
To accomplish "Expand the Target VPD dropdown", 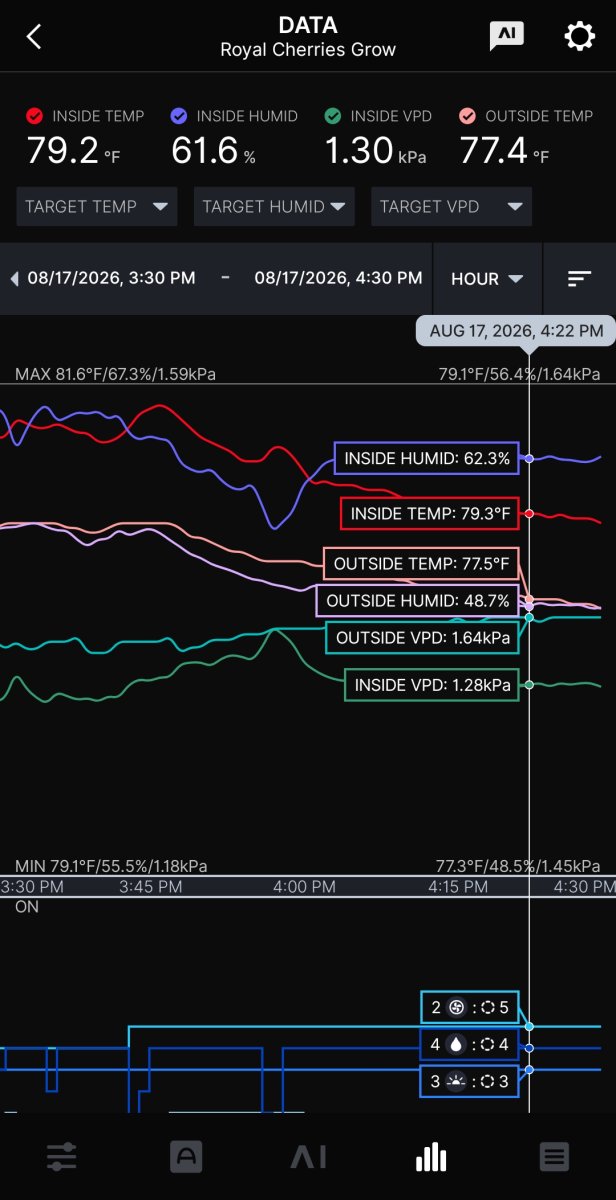I will click(451, 207).
